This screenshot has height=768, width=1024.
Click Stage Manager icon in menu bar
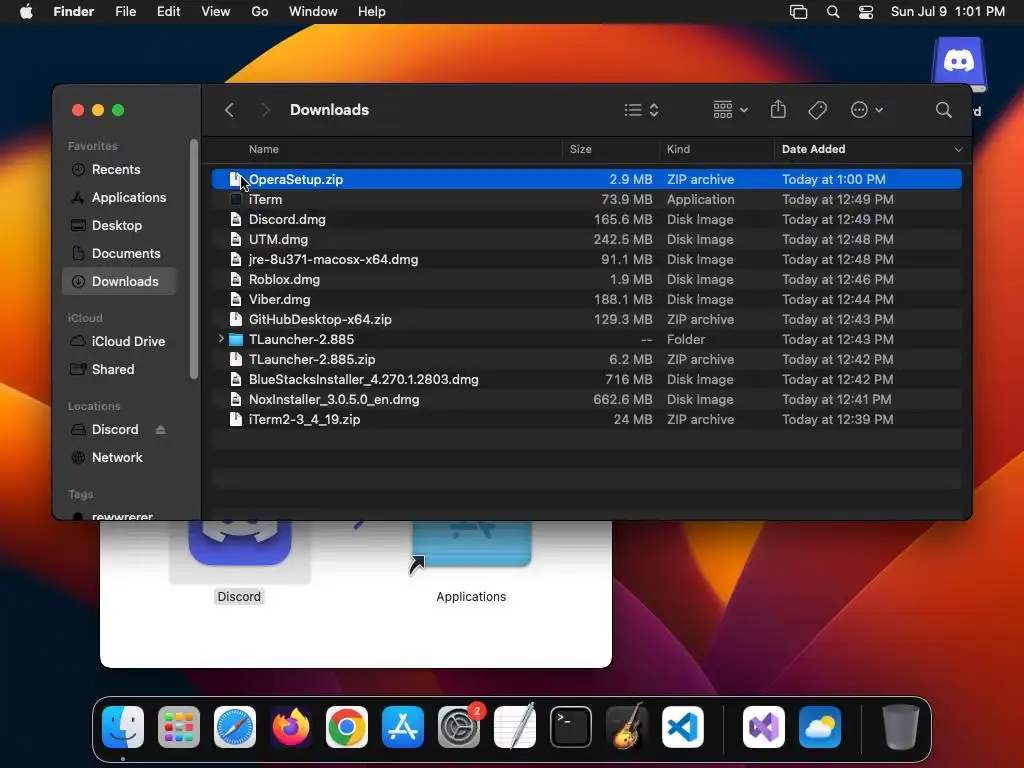tap(798, 12)
